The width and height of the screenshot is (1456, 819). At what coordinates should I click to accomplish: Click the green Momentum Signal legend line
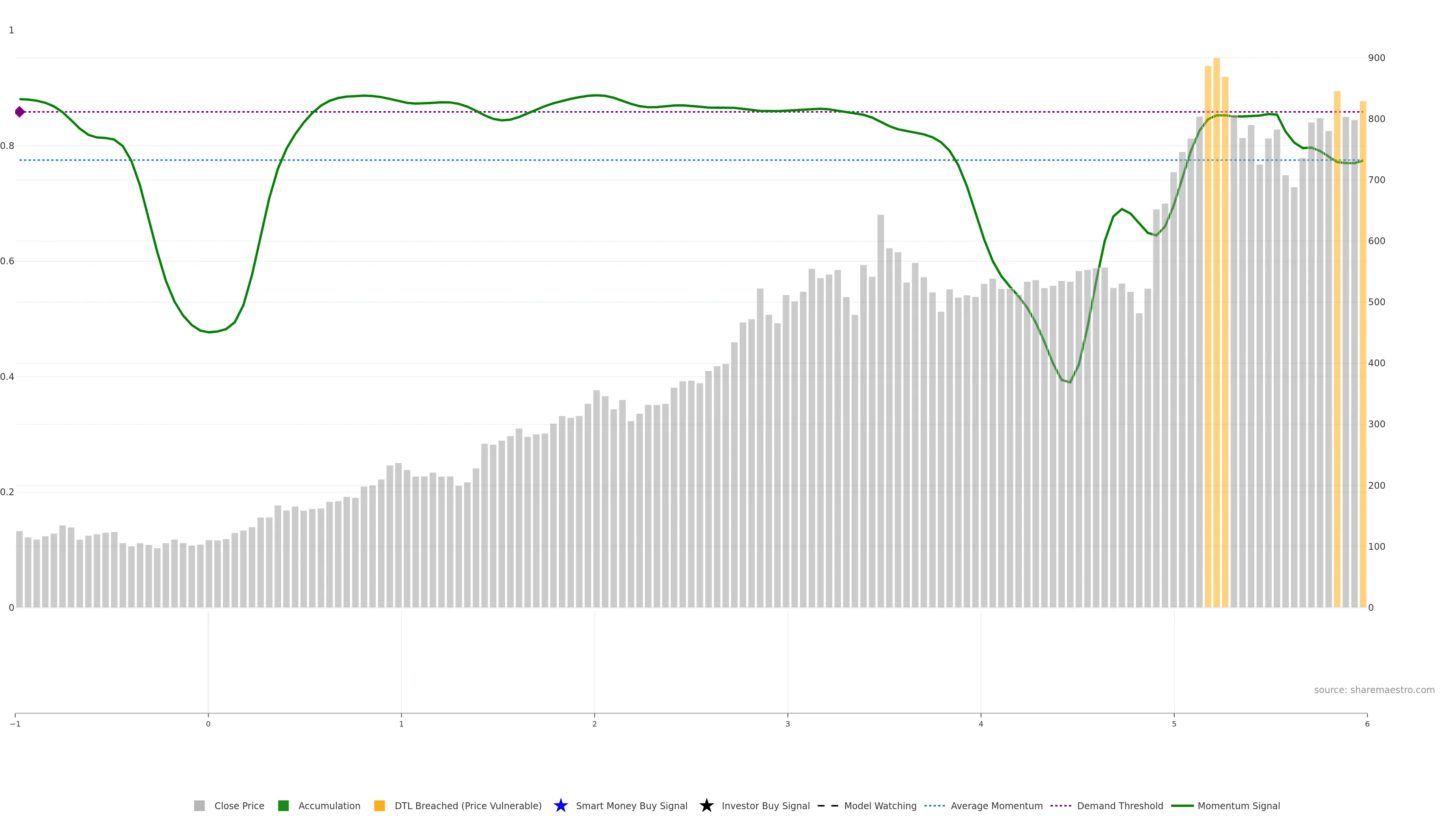1182,805
